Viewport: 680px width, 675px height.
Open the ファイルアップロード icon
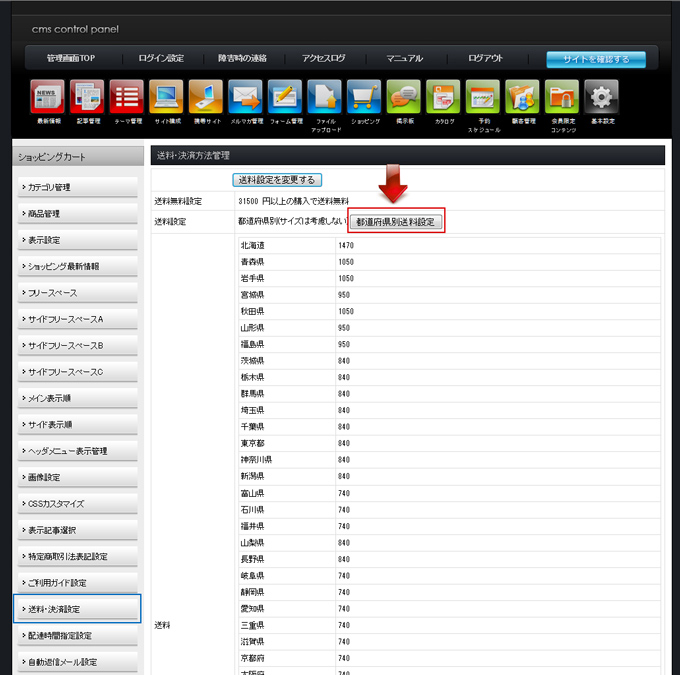pyautogui.click(x=325, y=98)
